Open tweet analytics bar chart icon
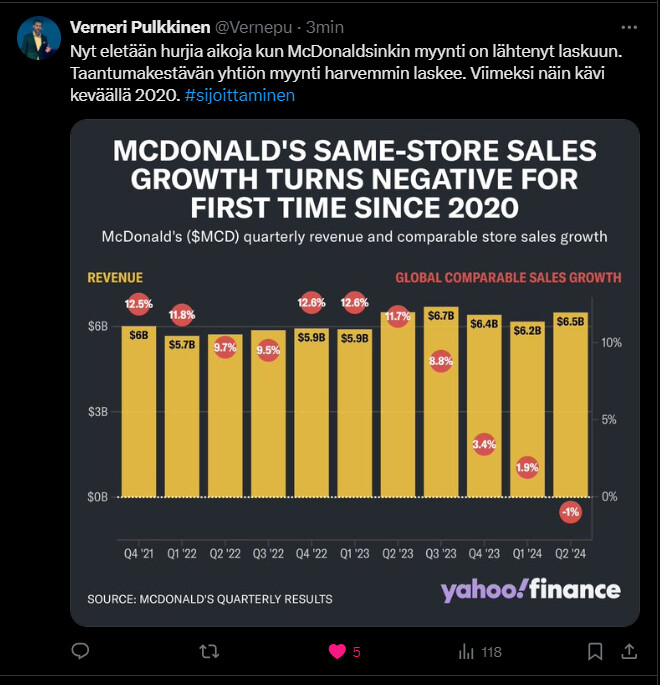660x685 pixels. pos(466,652)
